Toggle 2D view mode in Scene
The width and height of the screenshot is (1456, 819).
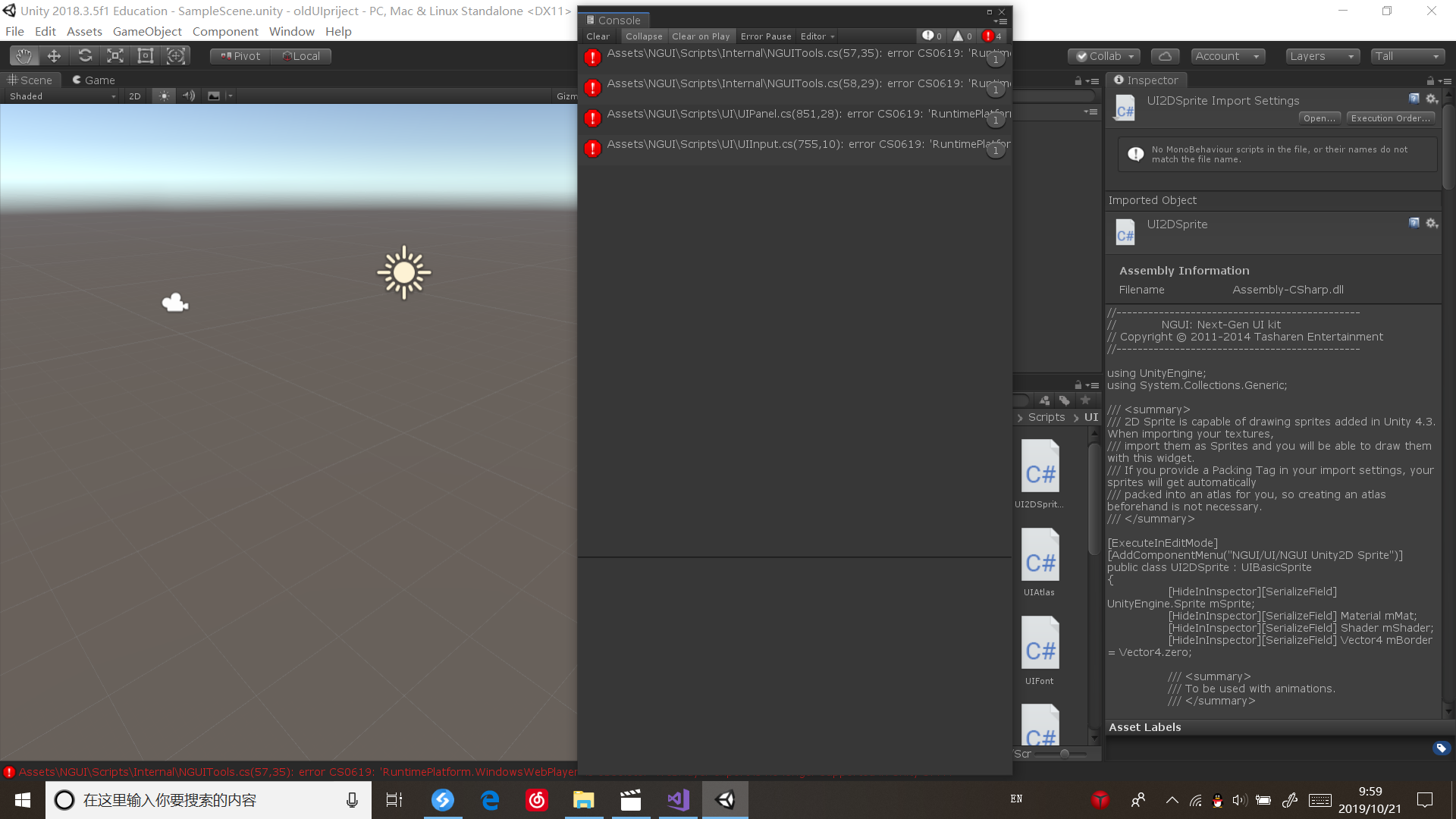(135, 96)
